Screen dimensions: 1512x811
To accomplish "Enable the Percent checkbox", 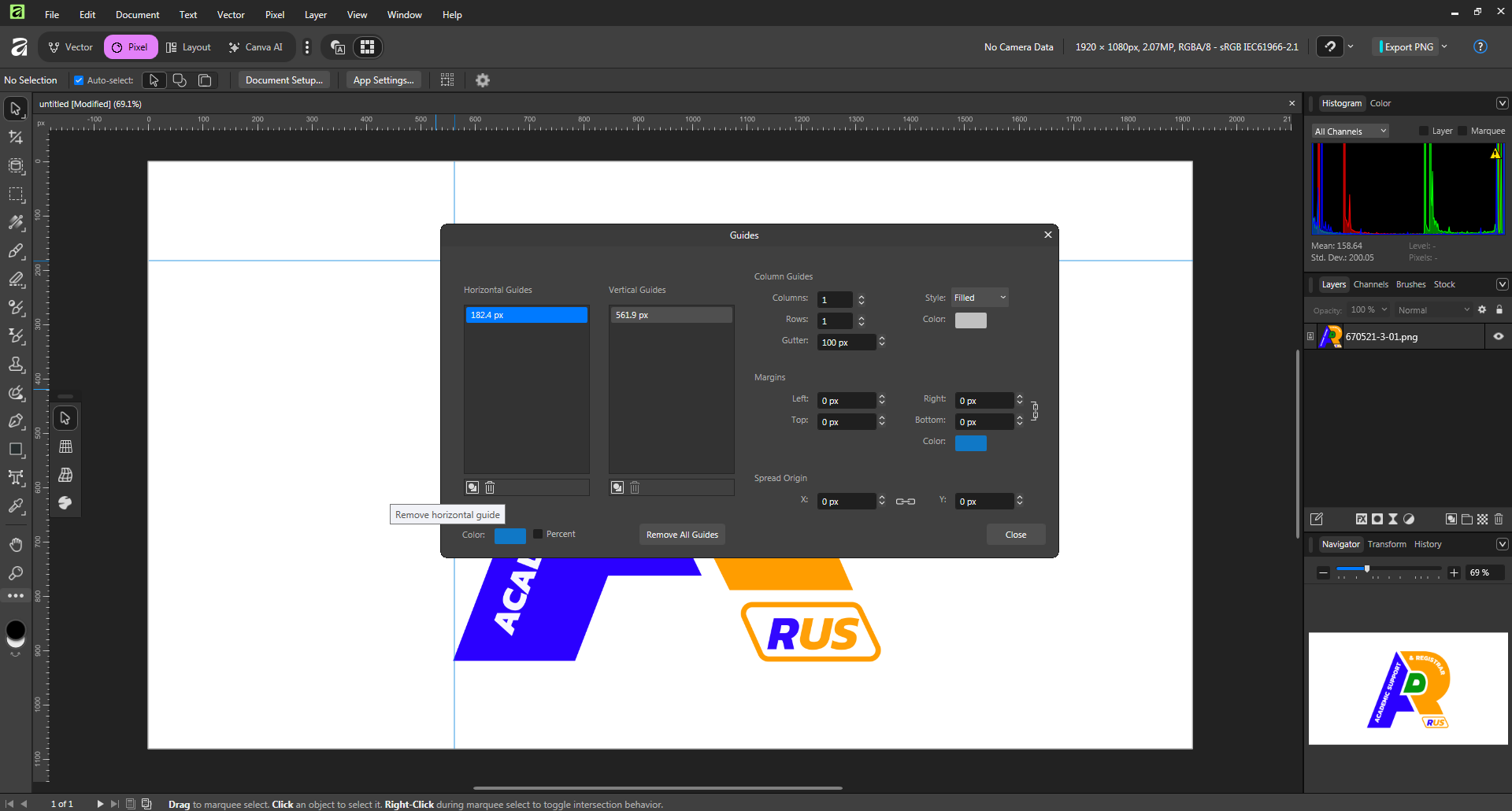I will coord(538,534).
